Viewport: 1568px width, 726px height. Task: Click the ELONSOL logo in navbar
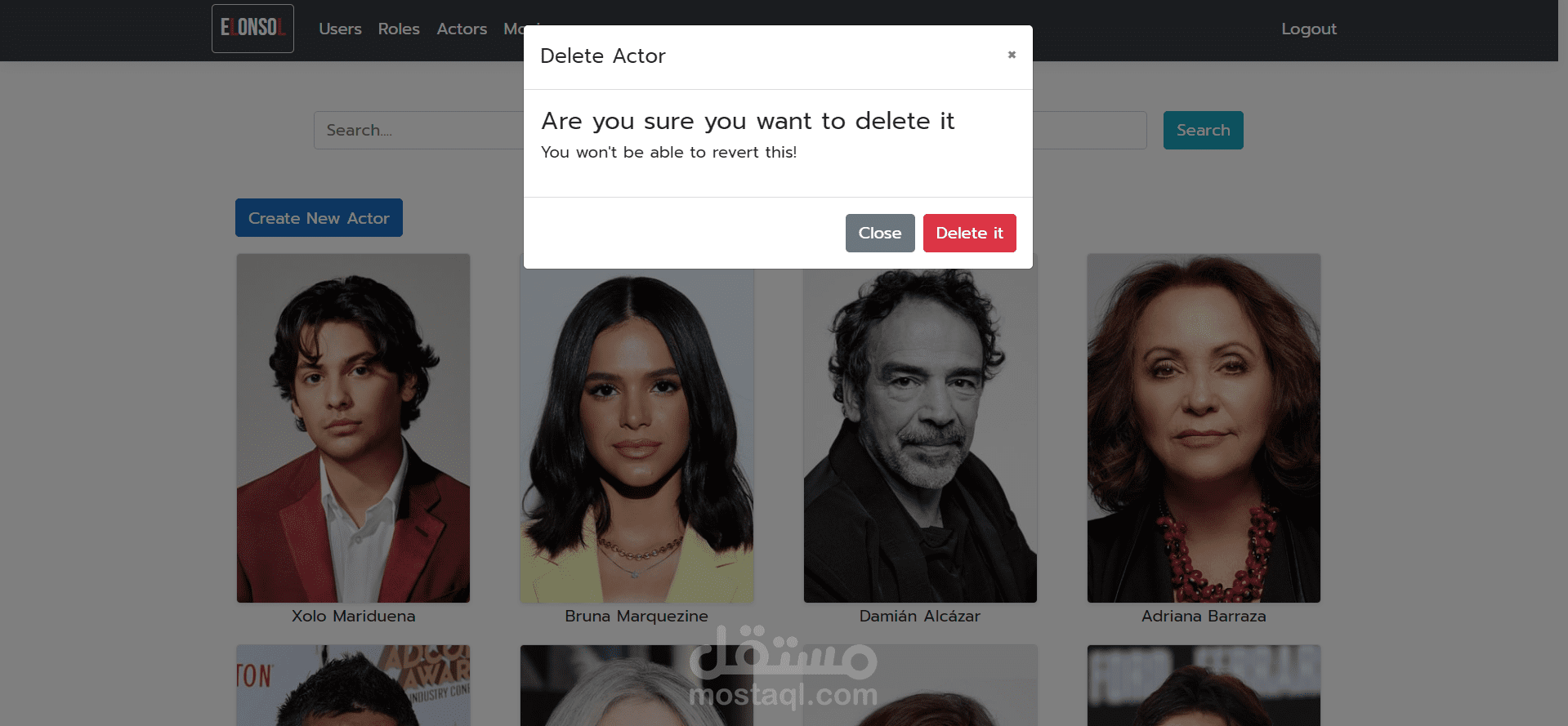(252, 29)
